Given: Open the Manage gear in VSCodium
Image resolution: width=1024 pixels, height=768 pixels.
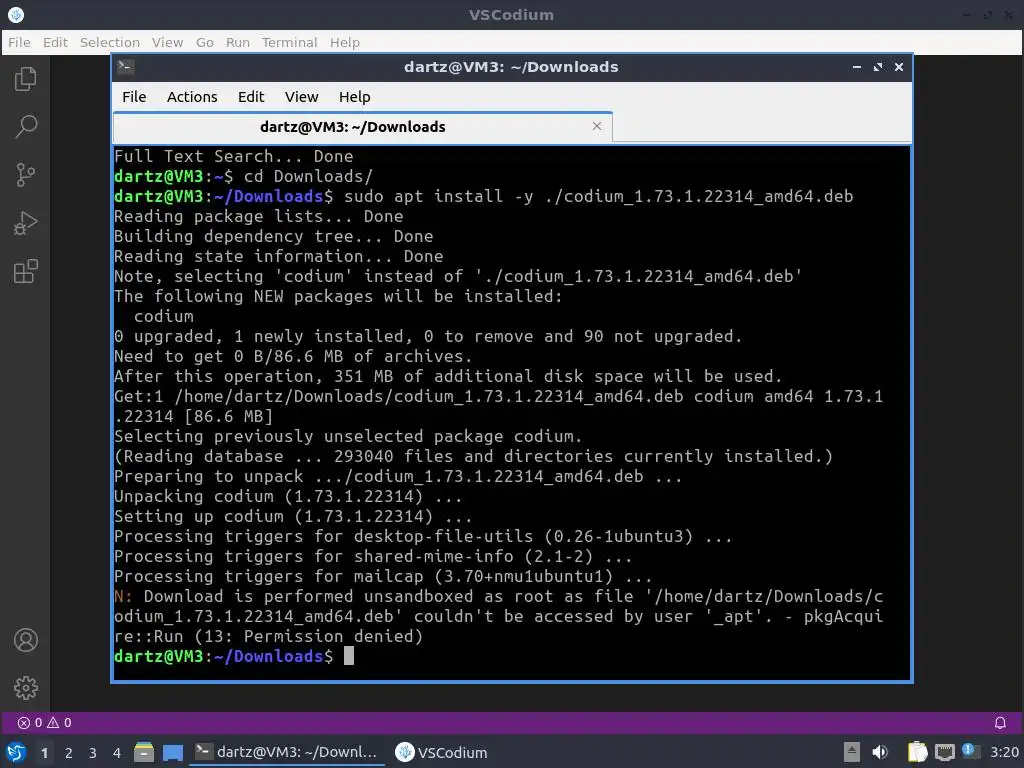Looking at the screenshot, I should [25, 688].
